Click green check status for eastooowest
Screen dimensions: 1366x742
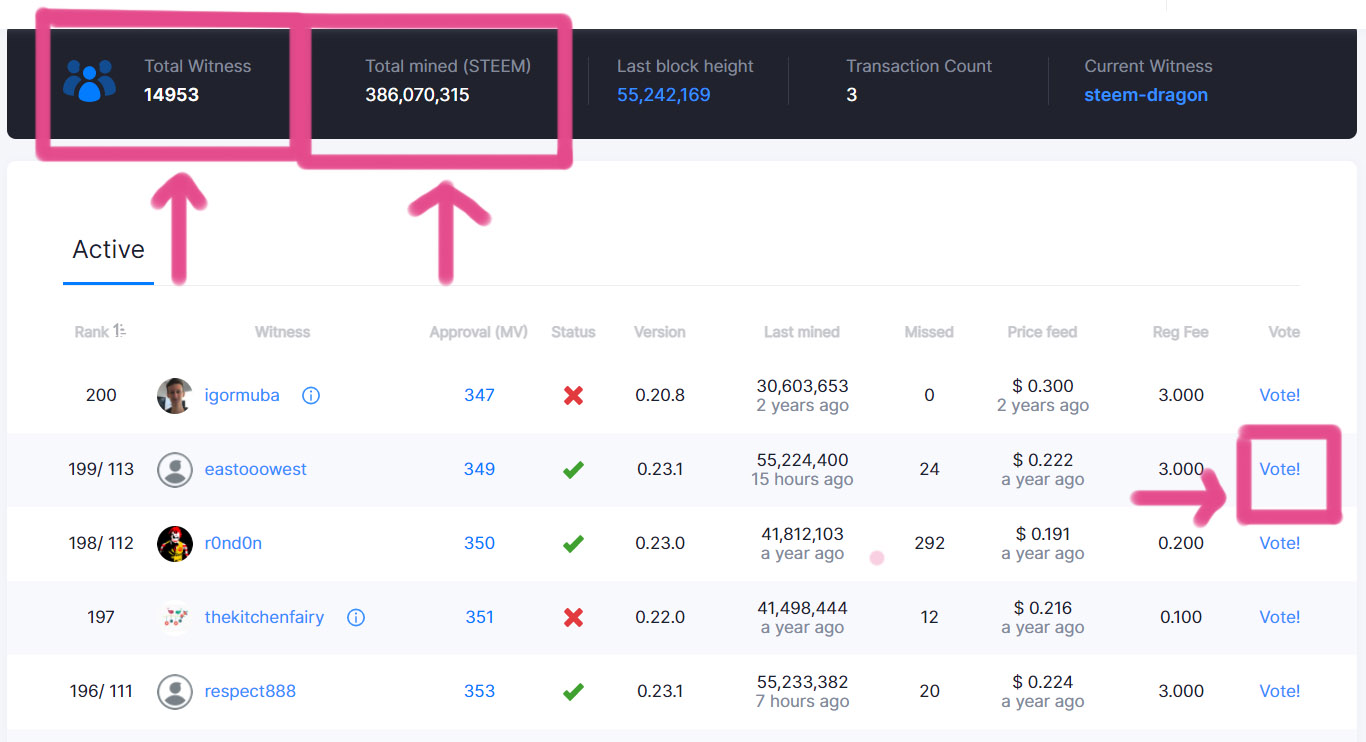573,470
